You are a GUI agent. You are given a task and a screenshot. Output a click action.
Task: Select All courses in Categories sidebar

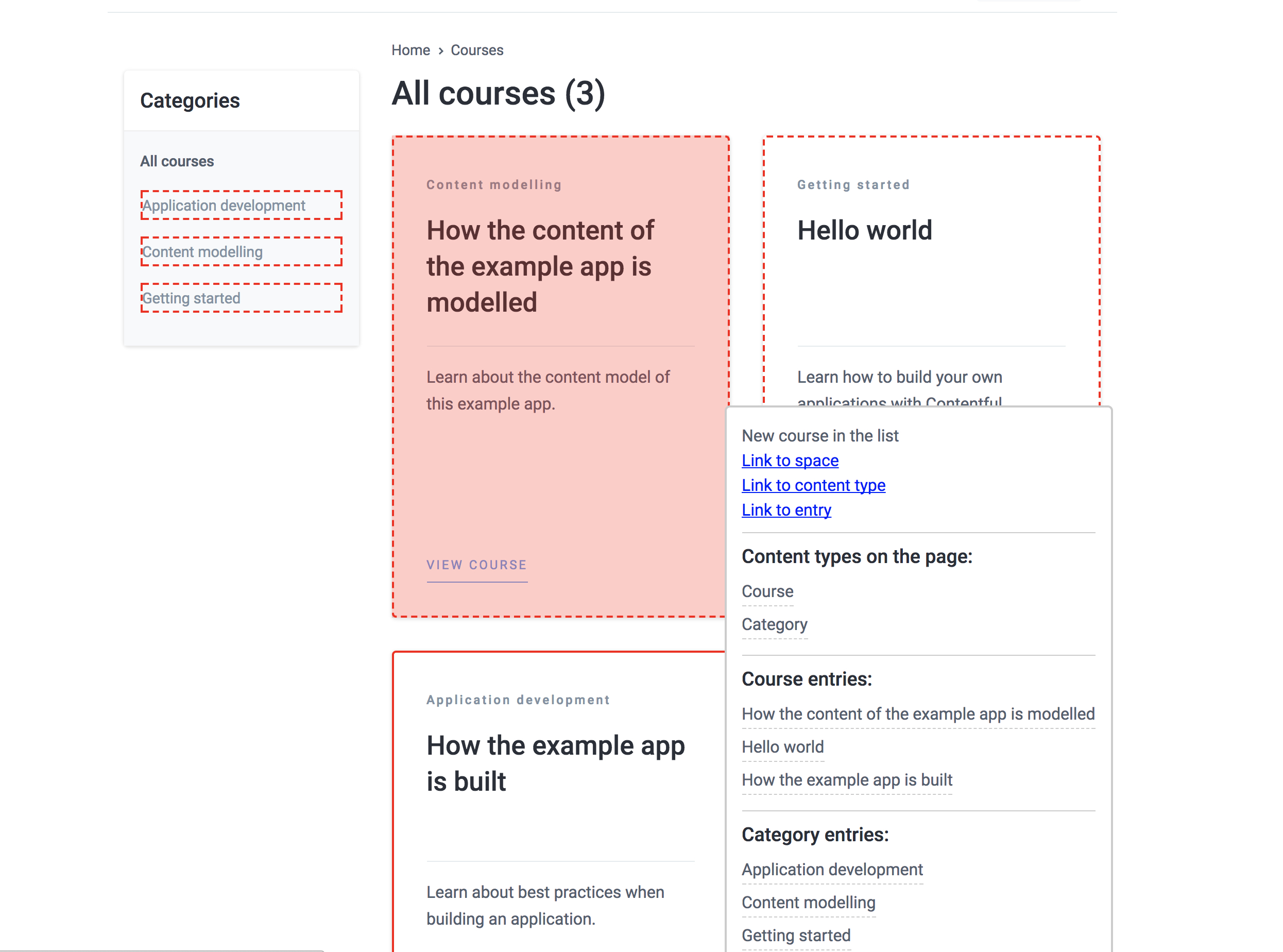click(x=177, y=161)
